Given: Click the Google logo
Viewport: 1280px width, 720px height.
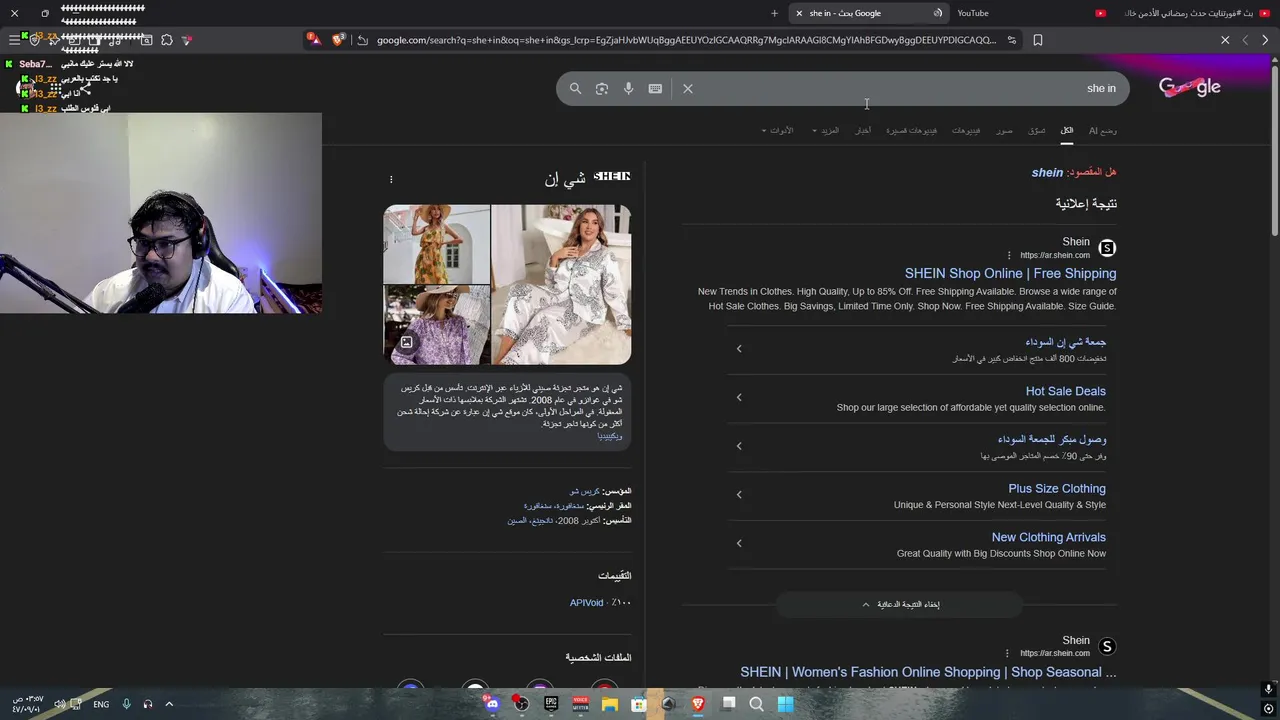Looking at the screenshot, I should pos(1190,87).
